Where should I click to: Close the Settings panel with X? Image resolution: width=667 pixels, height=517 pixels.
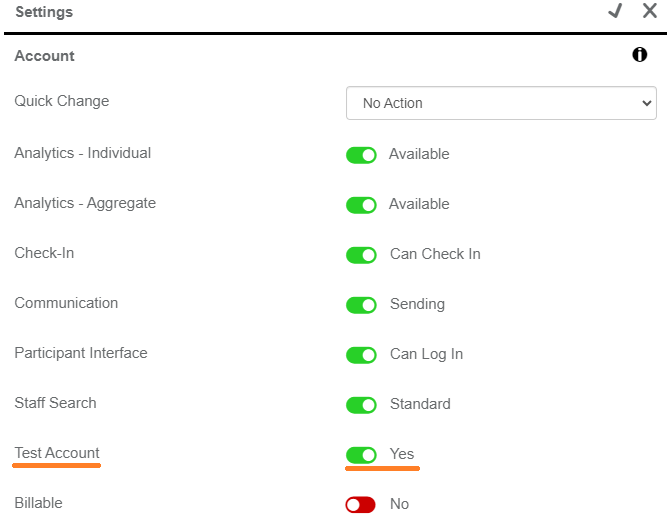tap(649, 11)
